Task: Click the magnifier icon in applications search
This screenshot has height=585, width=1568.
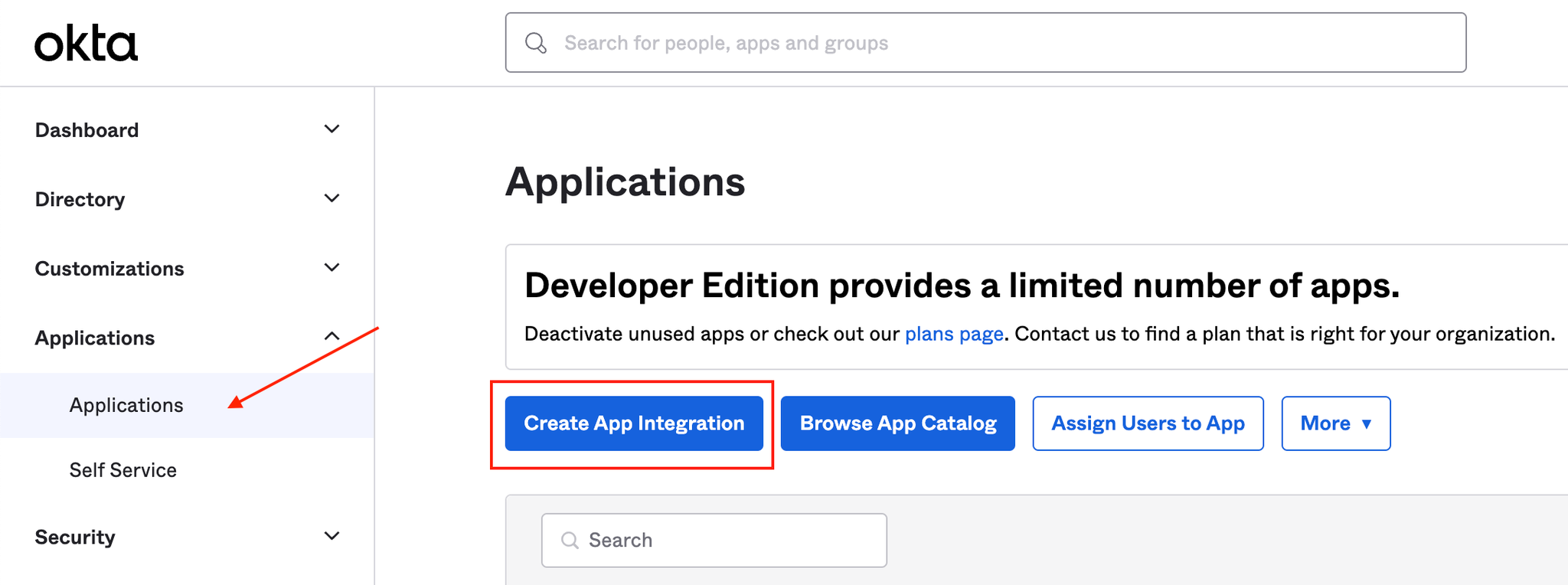Action: [570, 541]
